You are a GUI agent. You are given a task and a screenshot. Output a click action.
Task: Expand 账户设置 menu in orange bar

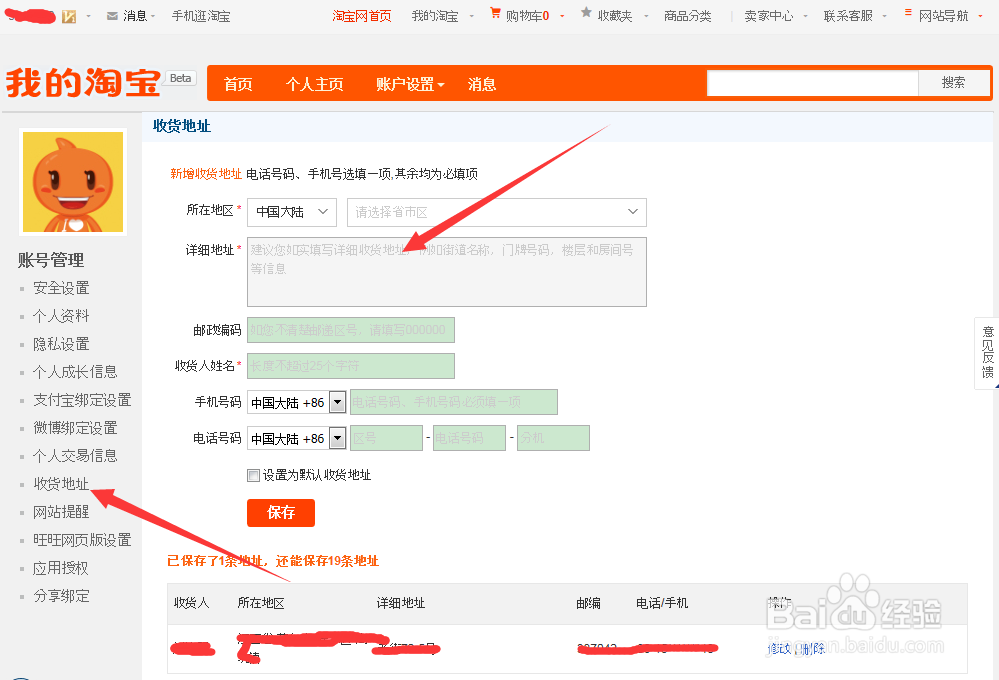410,84
